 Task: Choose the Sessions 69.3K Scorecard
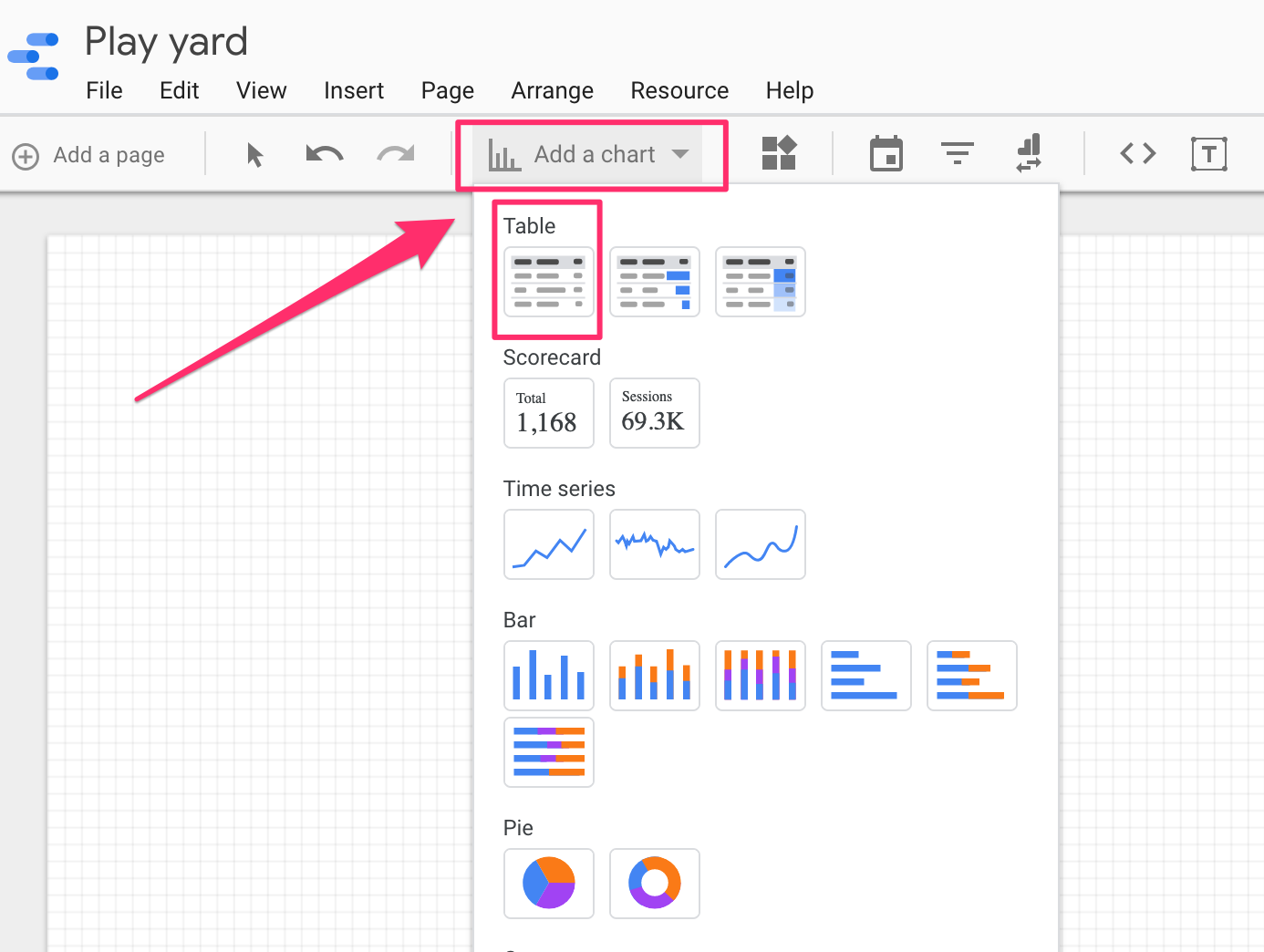click(x=654, y=413)
